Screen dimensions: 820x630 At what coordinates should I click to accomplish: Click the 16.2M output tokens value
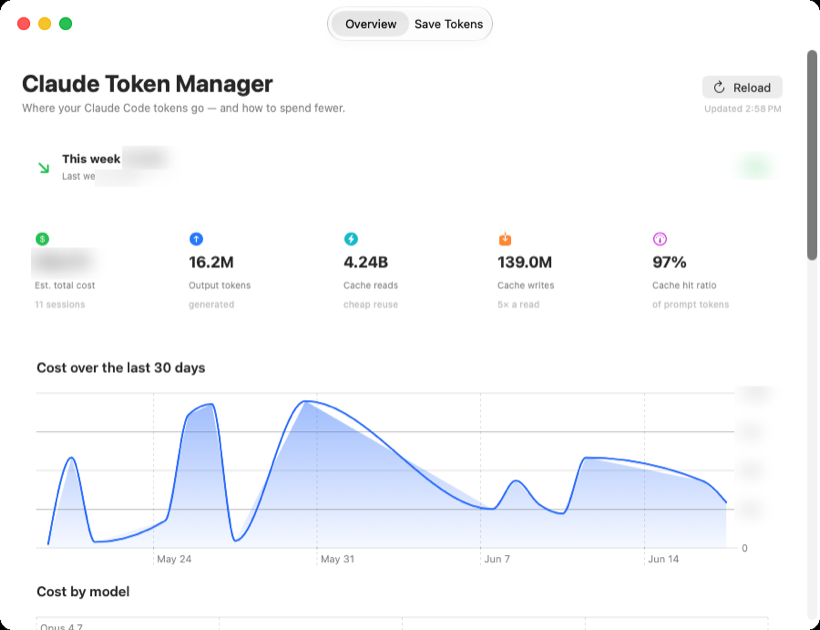211,262
